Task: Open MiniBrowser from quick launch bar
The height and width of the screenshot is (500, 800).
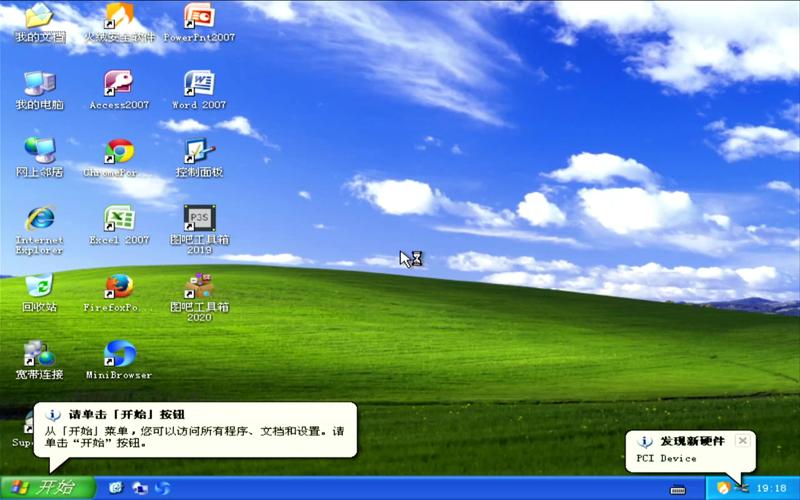Action: (x=162, y=488)
